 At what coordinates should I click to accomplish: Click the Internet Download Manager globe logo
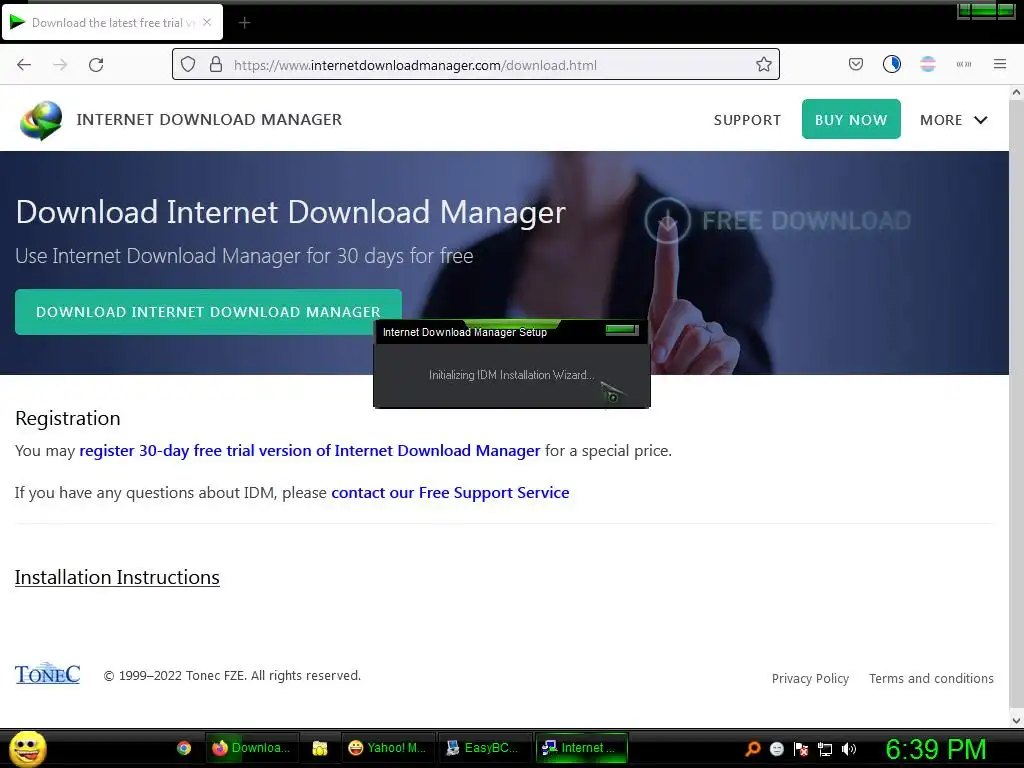(x=40, y=120)
